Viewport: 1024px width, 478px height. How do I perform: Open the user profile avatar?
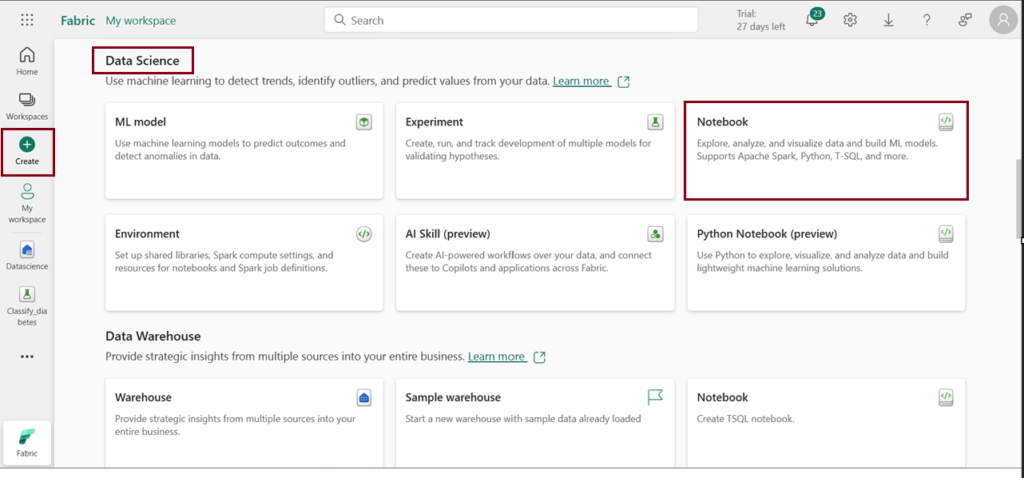click(1002, 20)
